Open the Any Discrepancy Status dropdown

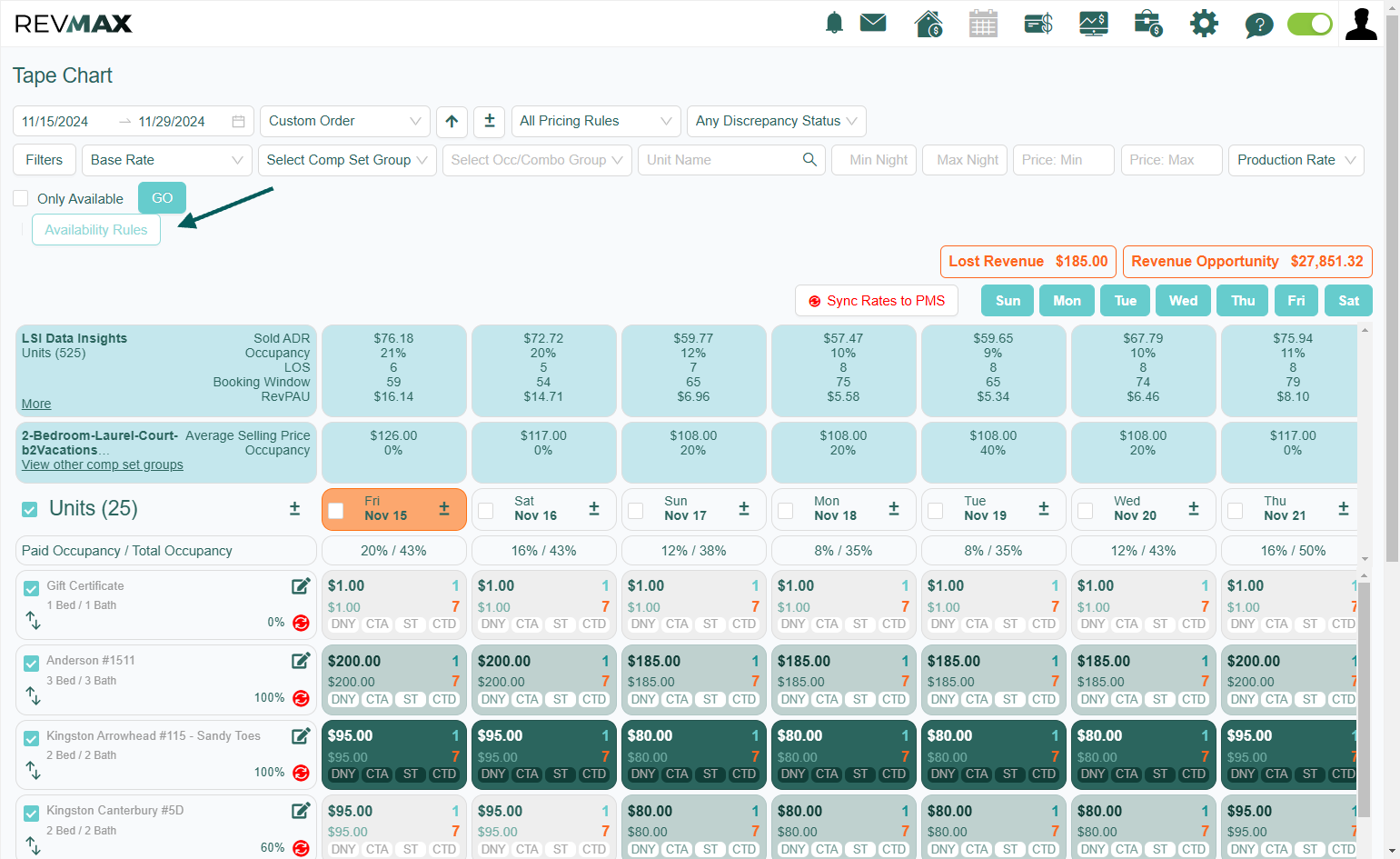(777, 121)
